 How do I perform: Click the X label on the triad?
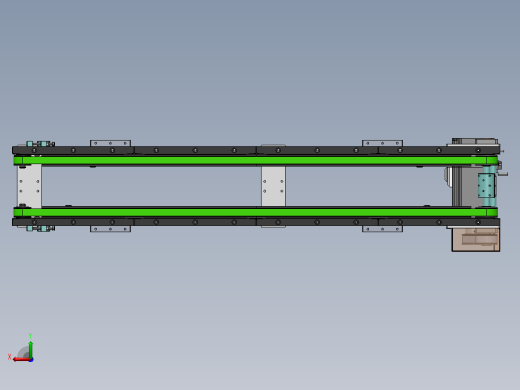click(9, 357)
